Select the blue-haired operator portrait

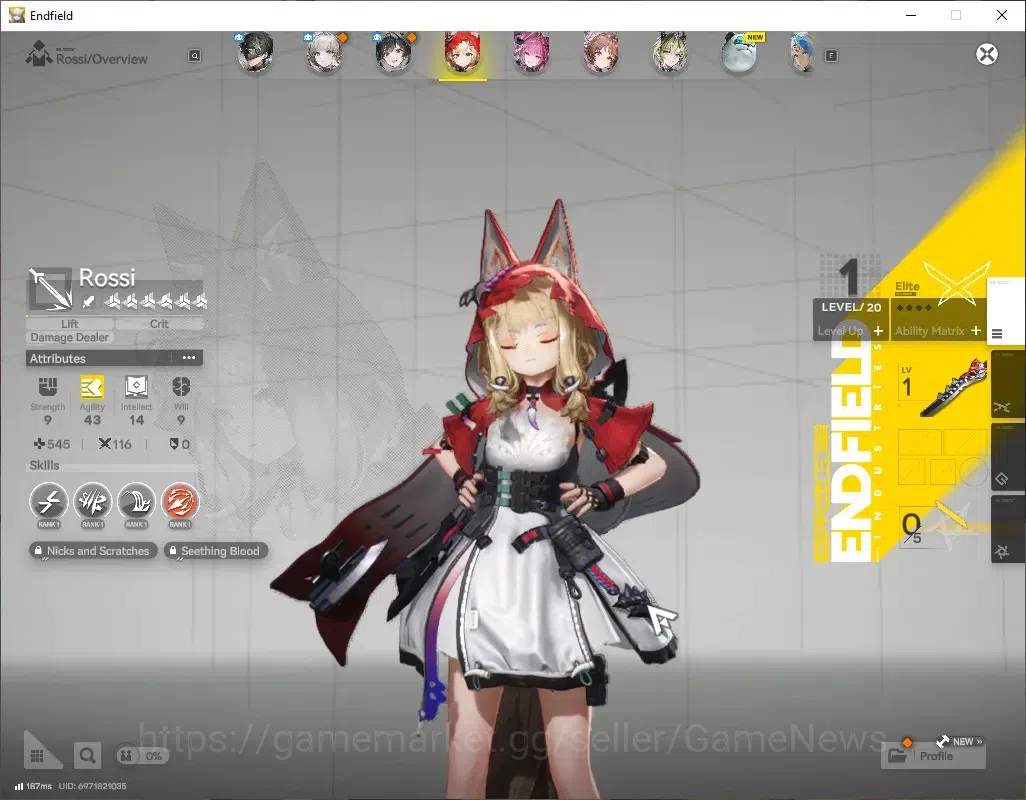(x=804, y=52)
